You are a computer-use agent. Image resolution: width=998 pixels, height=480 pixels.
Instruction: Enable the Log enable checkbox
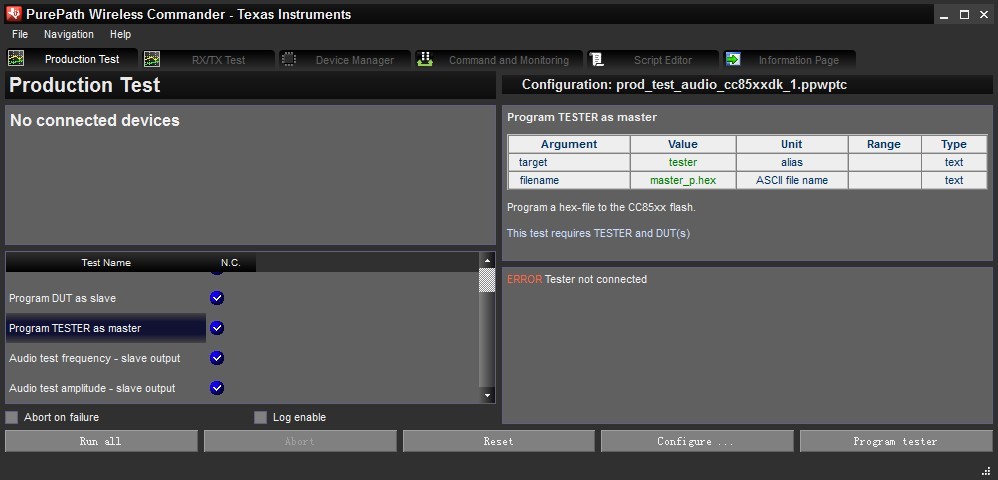[x=260, y=418]
